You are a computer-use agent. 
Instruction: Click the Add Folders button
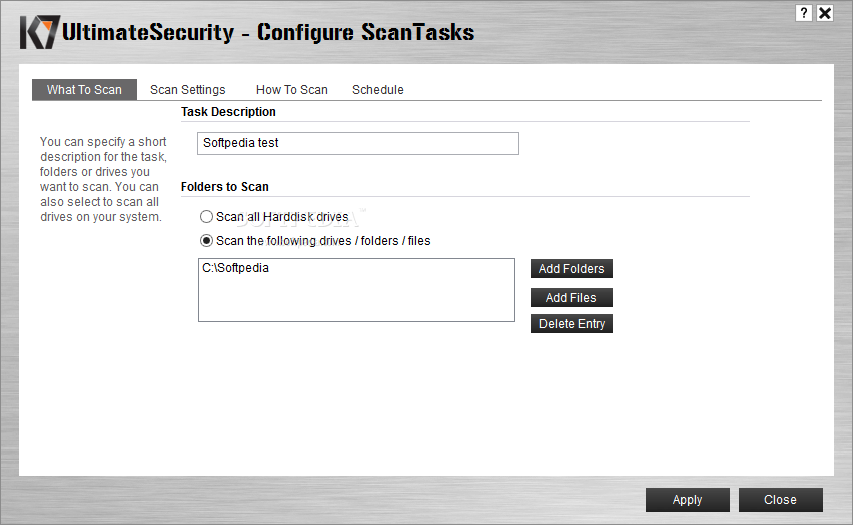tap(572, 269)
